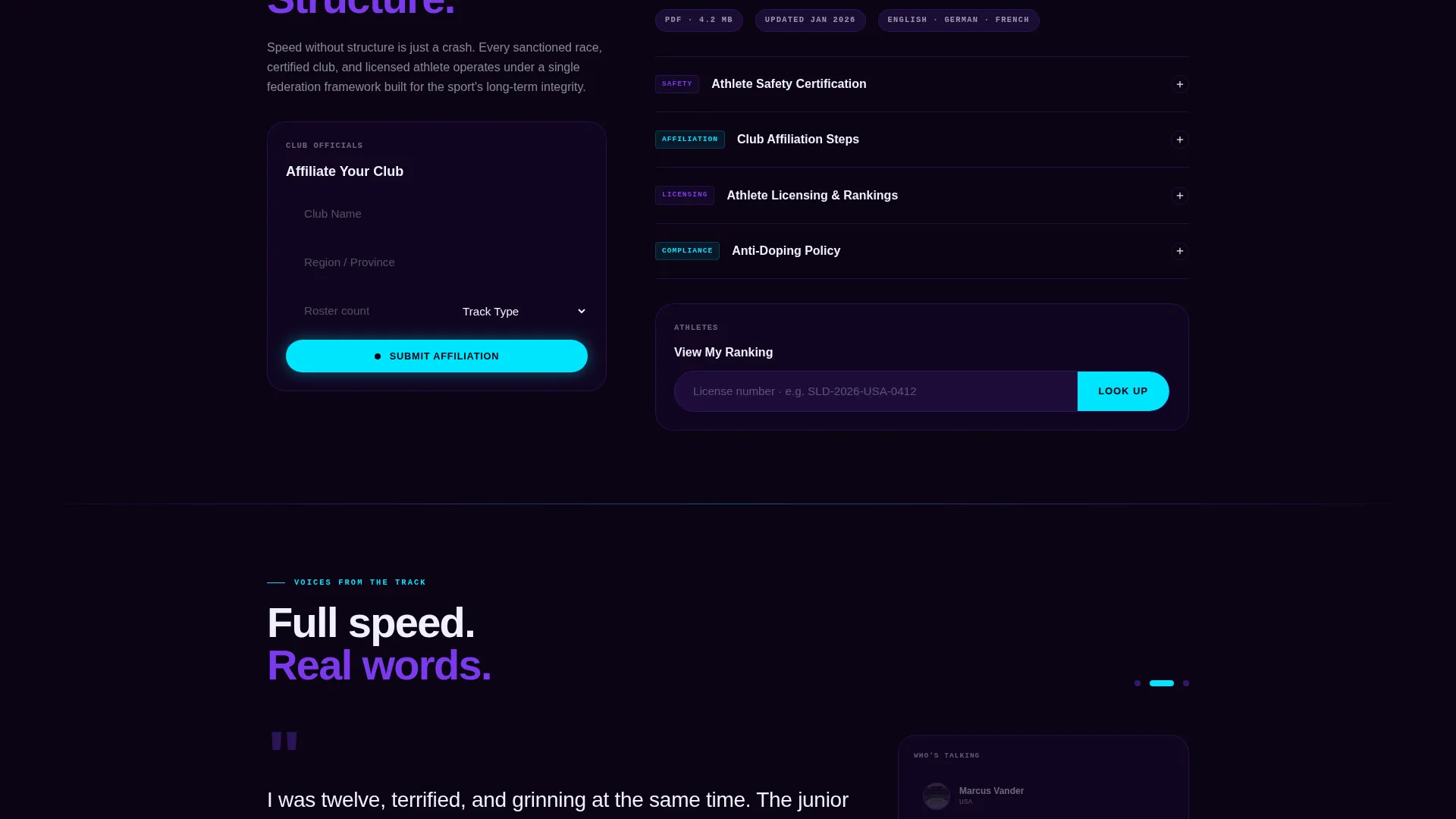Expand the Anti-Doping Policy plus icon

[1179, 251]
